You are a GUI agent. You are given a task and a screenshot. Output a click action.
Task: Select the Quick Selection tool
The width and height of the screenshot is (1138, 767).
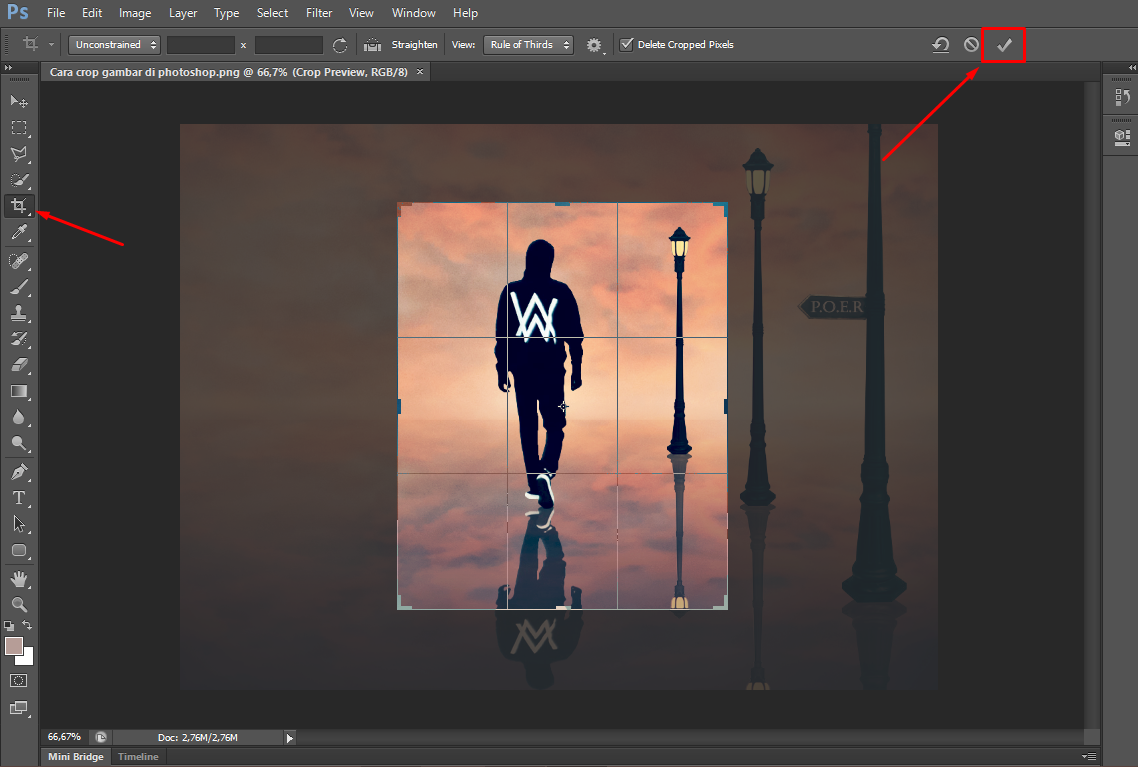pyautogui.click(x=19, y=180)
